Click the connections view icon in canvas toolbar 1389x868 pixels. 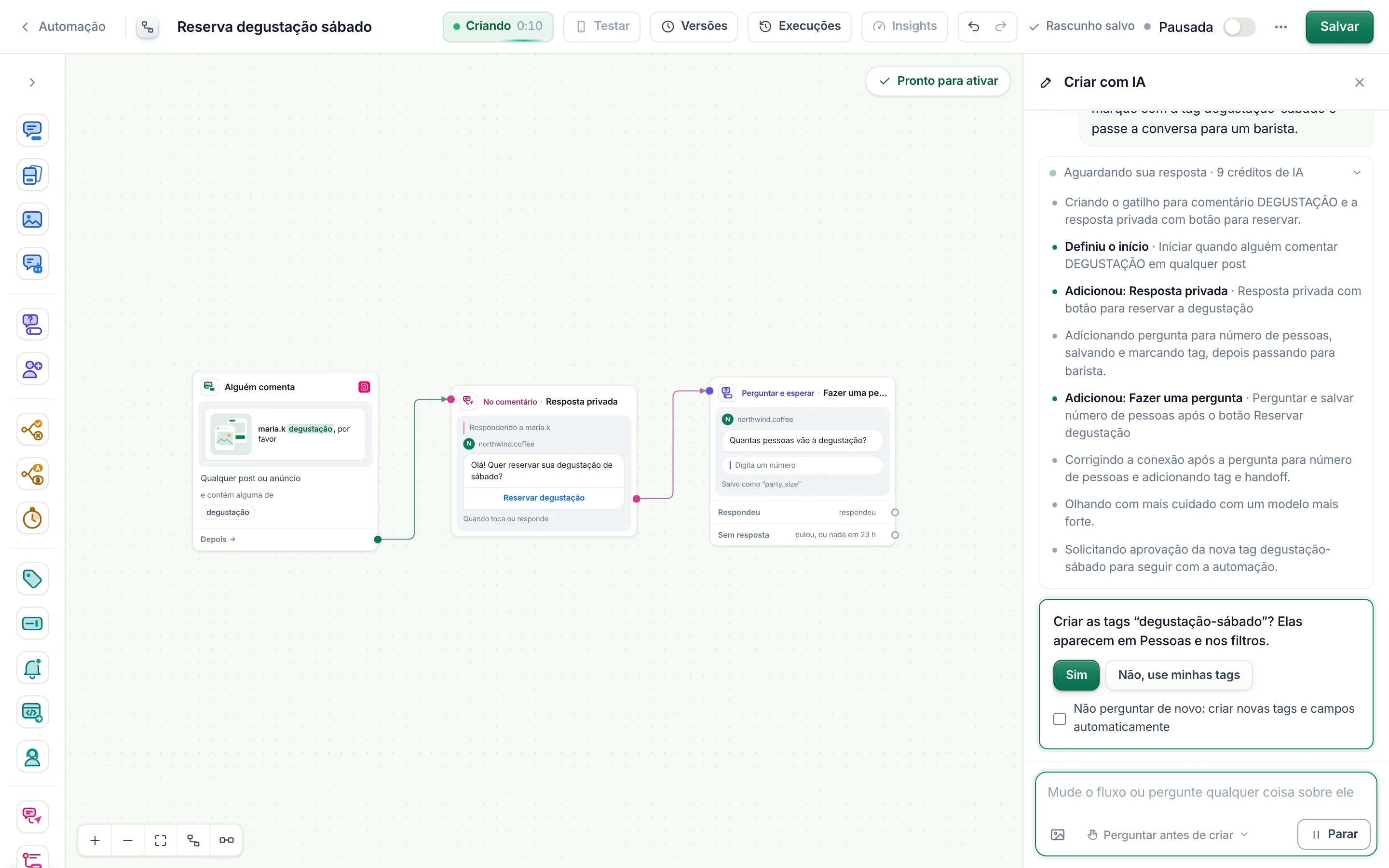click(x=227, y=841)
